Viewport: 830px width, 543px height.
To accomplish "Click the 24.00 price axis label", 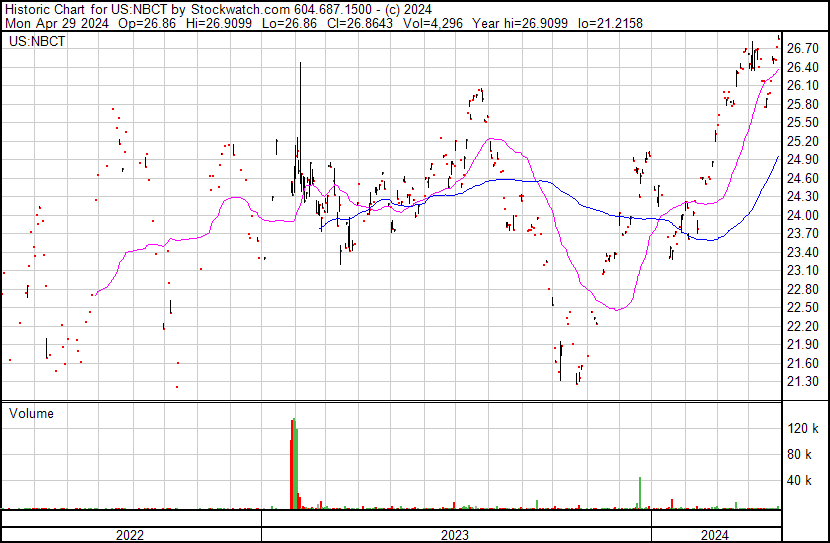I will click(802, 215).
